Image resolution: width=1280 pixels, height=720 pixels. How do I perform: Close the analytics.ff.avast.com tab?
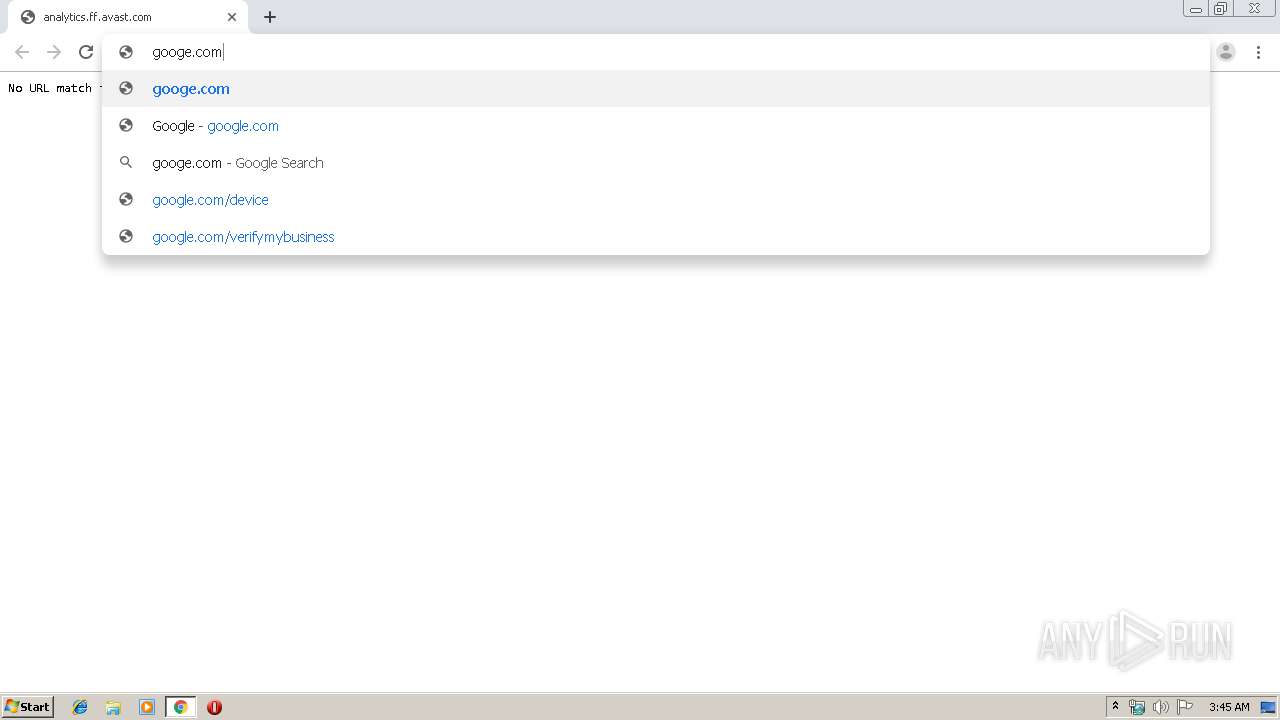coord(232,17)
